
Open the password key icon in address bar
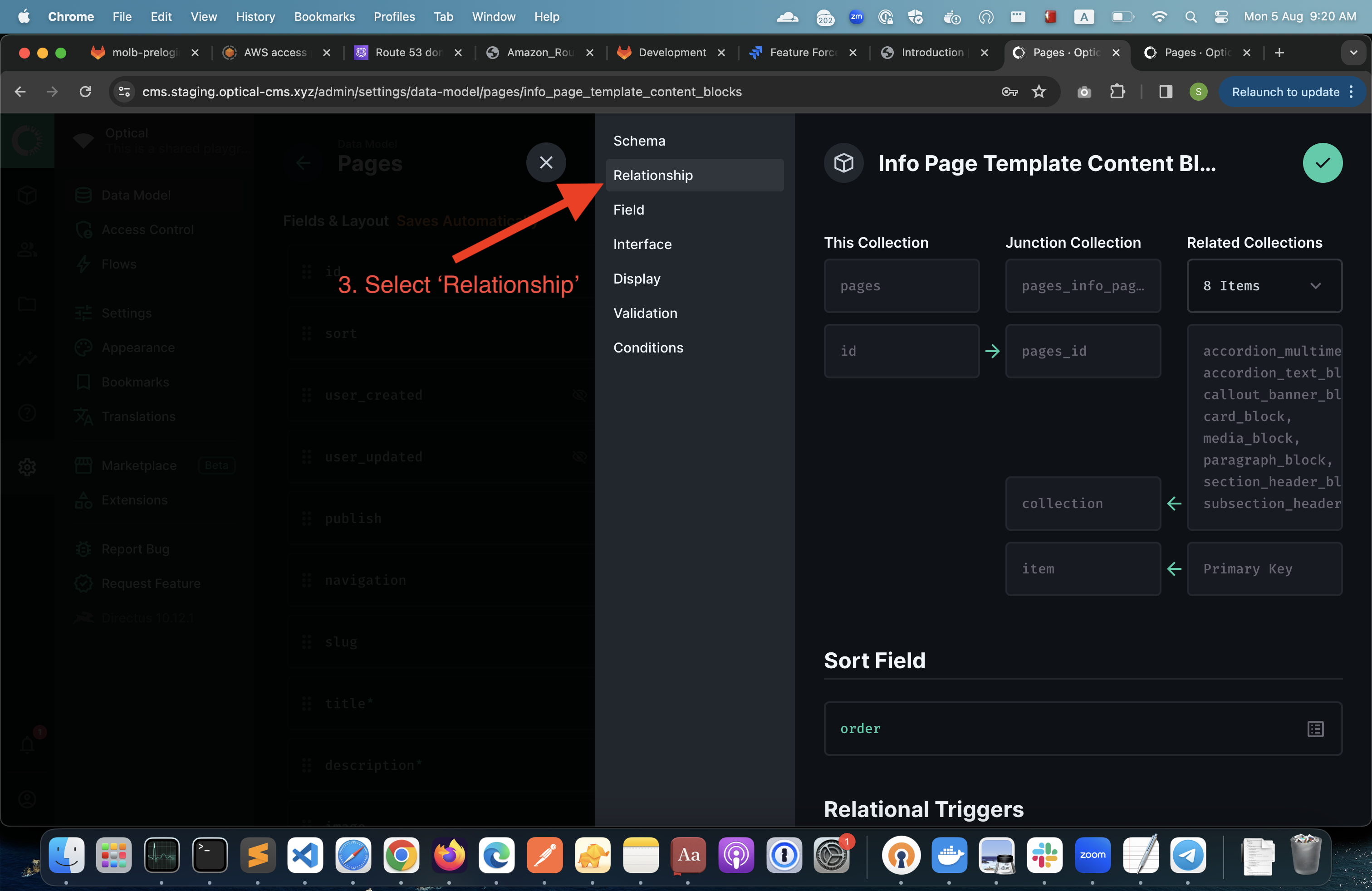point(1009,92)
